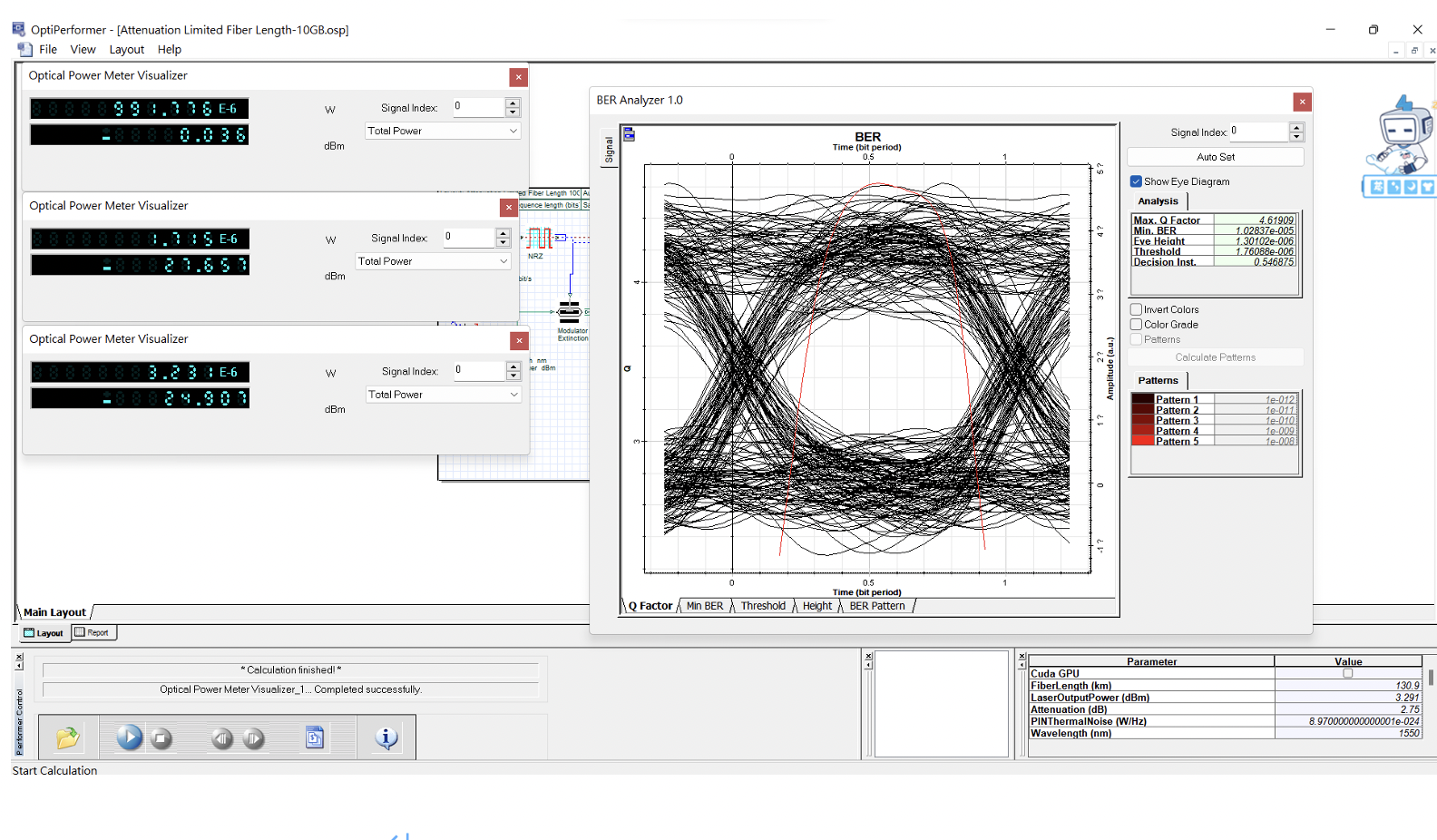
Task: Select the Q Factor tab
Action: (650, 606)
